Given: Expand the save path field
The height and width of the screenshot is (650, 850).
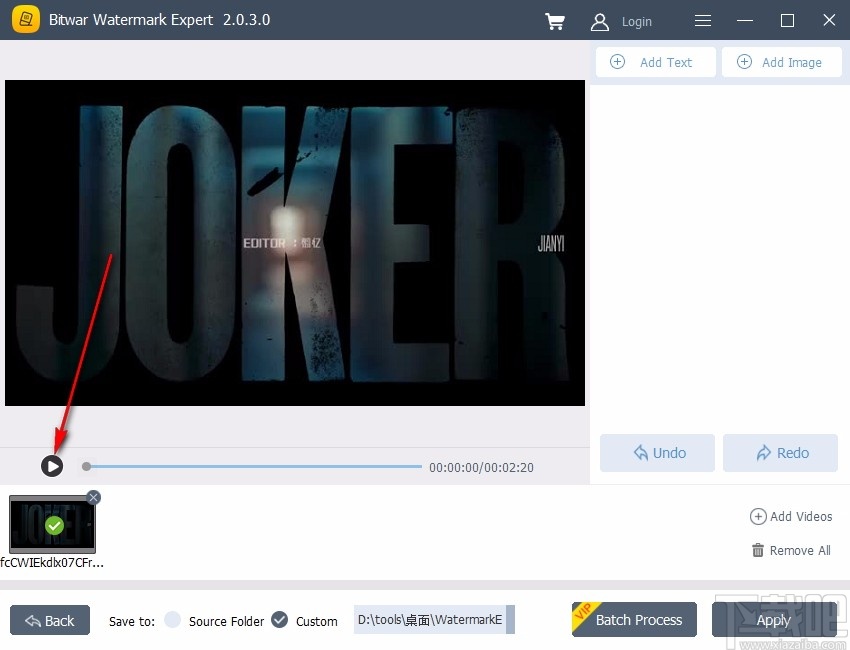Looking at the screenshot, I should tap(509, 620).
